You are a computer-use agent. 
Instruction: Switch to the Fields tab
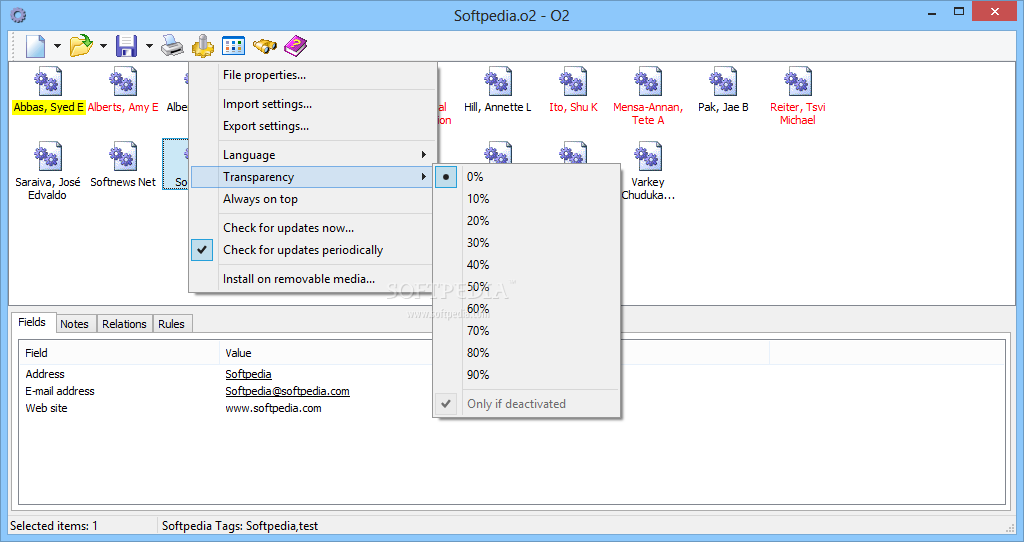click(x=33, y=323)
